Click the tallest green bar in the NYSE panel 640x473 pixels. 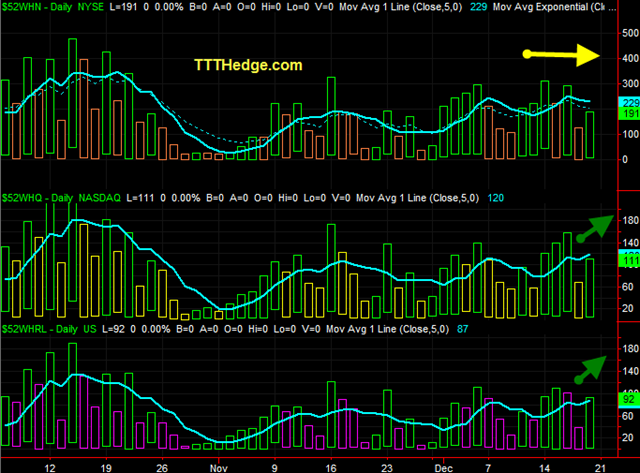[x=73, y=93]
